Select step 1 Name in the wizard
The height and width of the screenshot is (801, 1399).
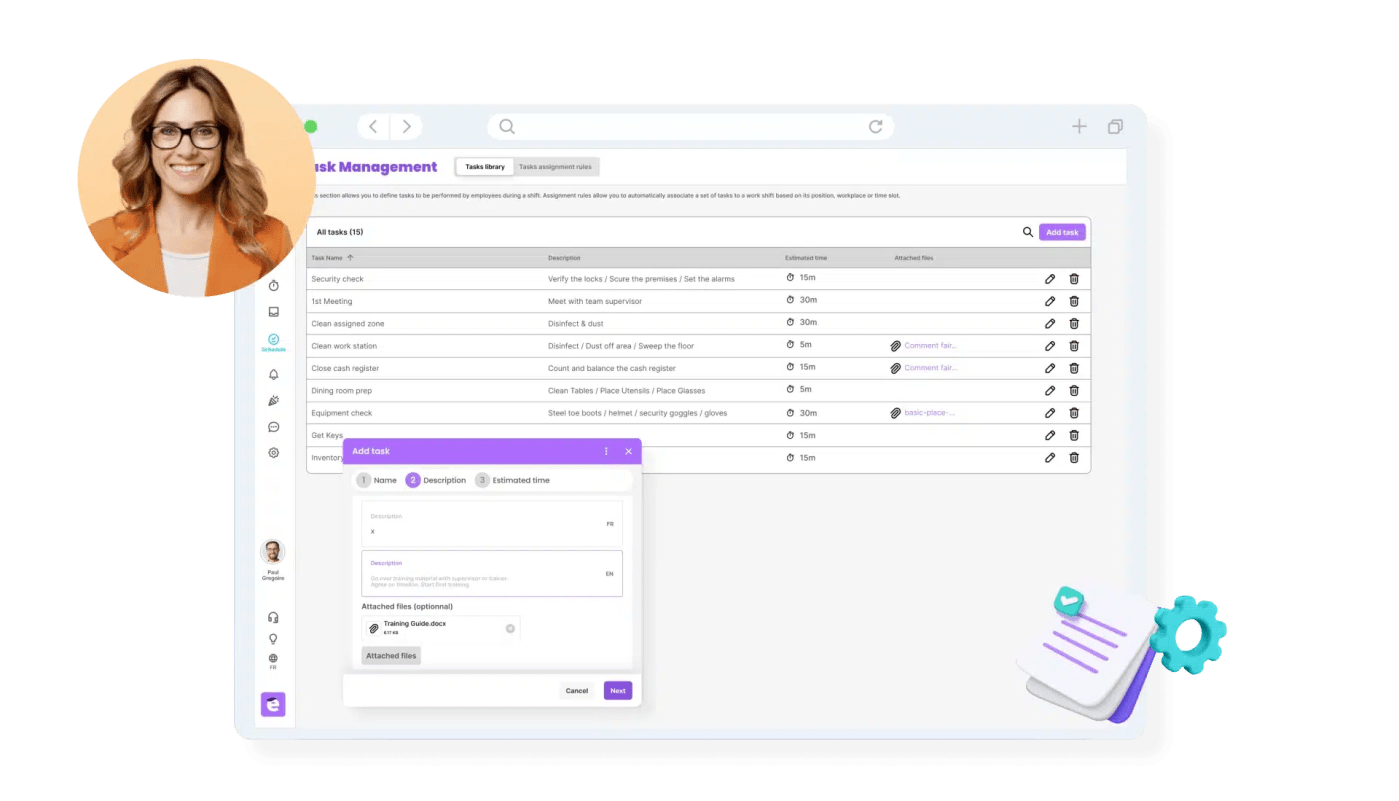(x=379, y=480)
